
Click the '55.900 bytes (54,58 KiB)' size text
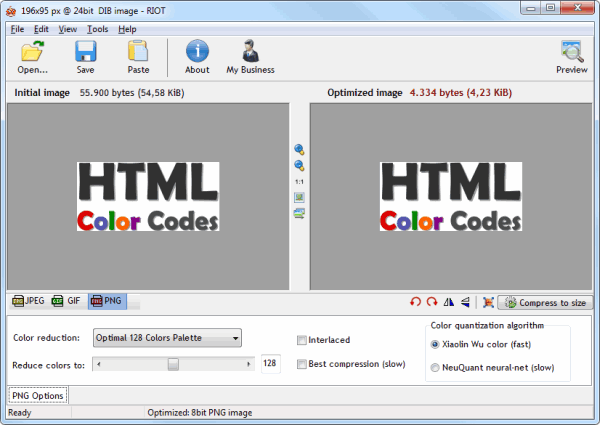(x=132, y=93)
